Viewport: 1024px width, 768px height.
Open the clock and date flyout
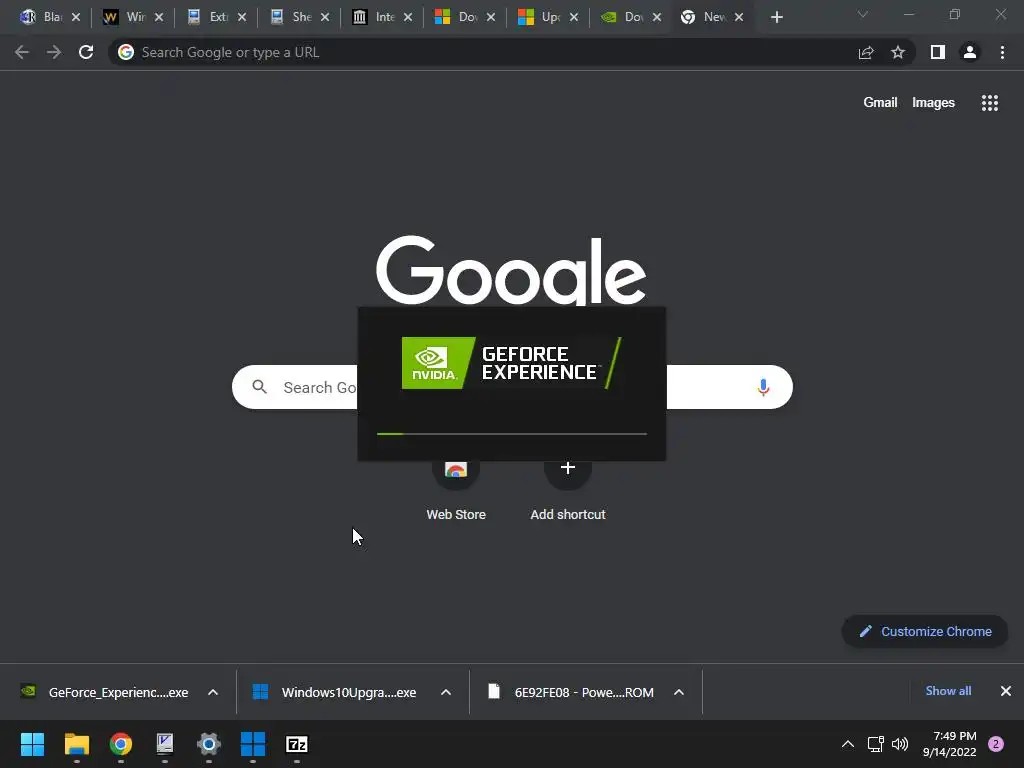[949, 744]
